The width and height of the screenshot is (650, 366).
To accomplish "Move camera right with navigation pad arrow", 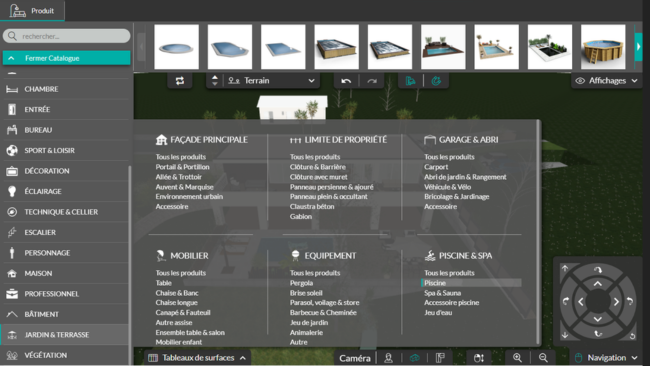I will (x=616, y=302).
